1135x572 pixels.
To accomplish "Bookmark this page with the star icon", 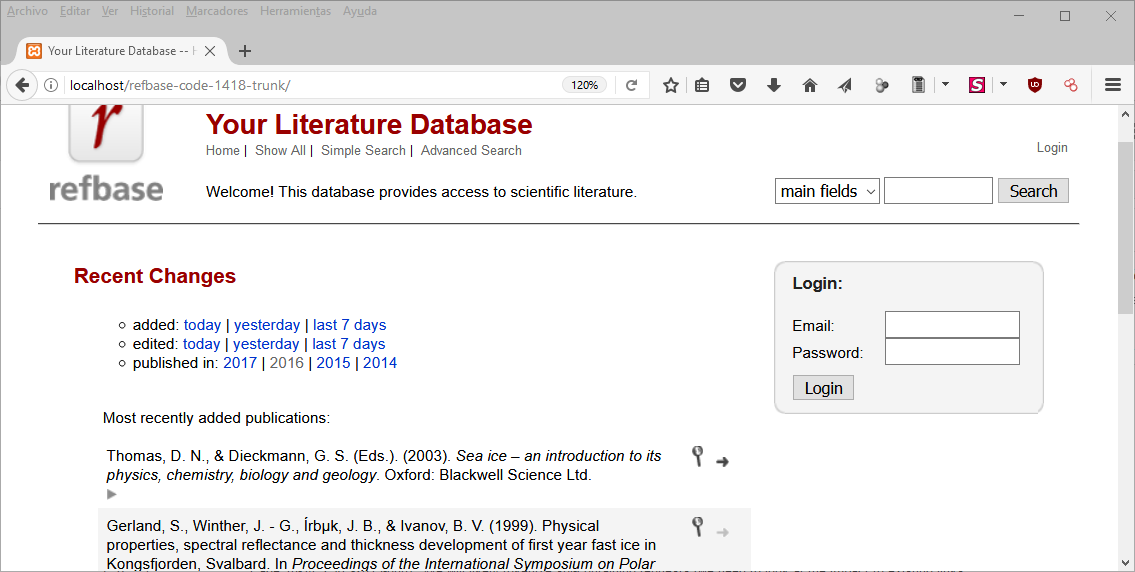I will (671, 85).
